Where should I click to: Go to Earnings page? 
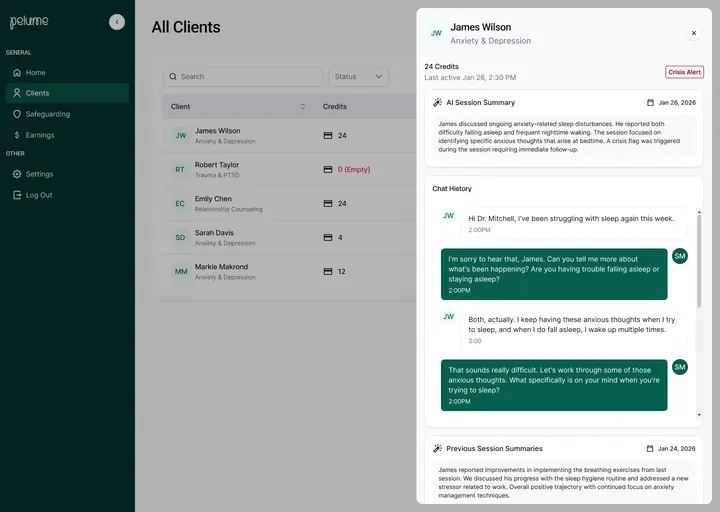68,135
